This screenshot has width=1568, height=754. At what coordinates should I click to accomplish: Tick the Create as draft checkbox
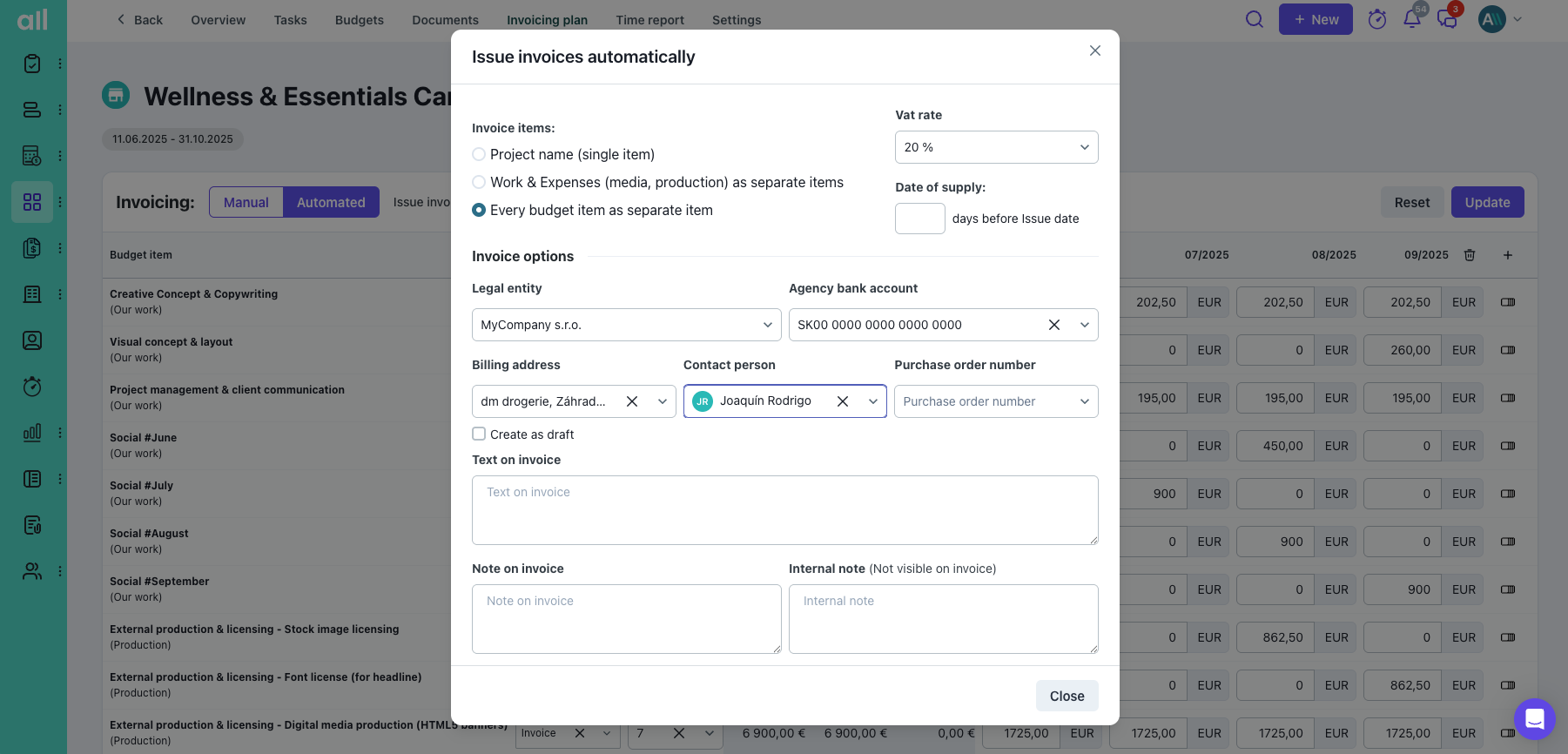pos(479,434)
